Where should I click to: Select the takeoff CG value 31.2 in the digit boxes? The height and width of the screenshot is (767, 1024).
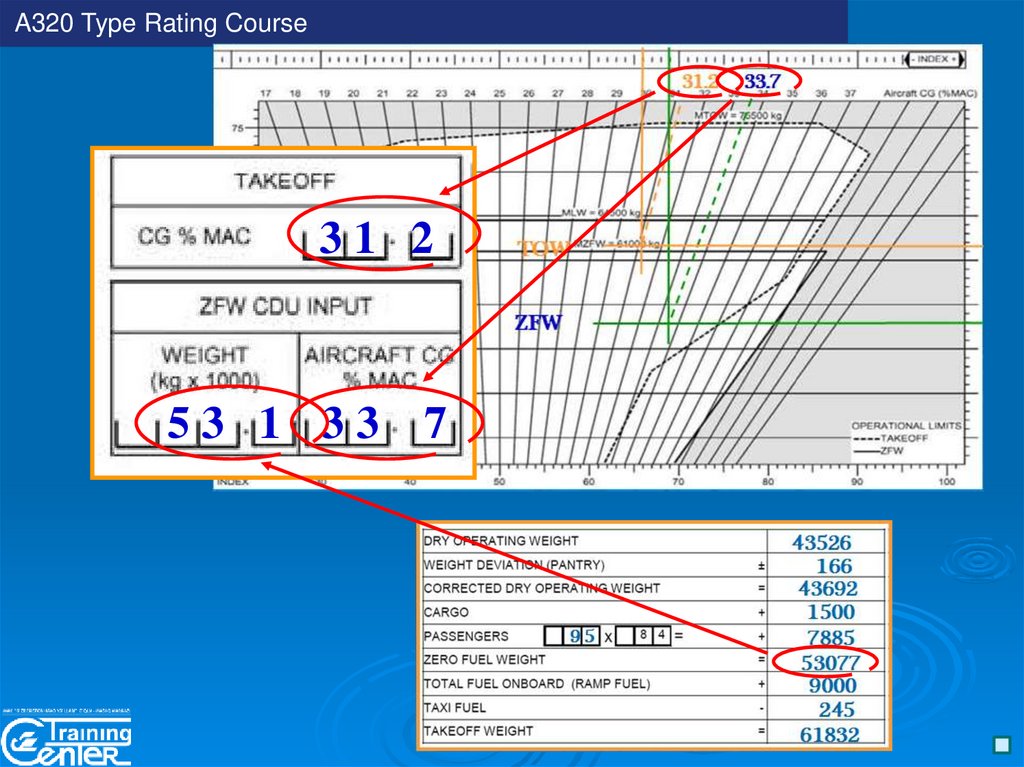pos(377,238)
